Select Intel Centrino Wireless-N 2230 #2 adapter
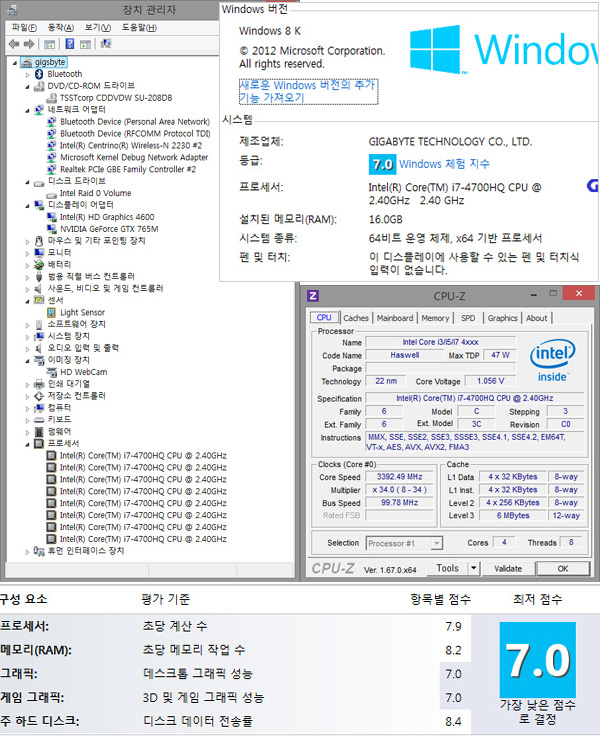Viewport: 600px width, 739px height. (x=131, y=146)
